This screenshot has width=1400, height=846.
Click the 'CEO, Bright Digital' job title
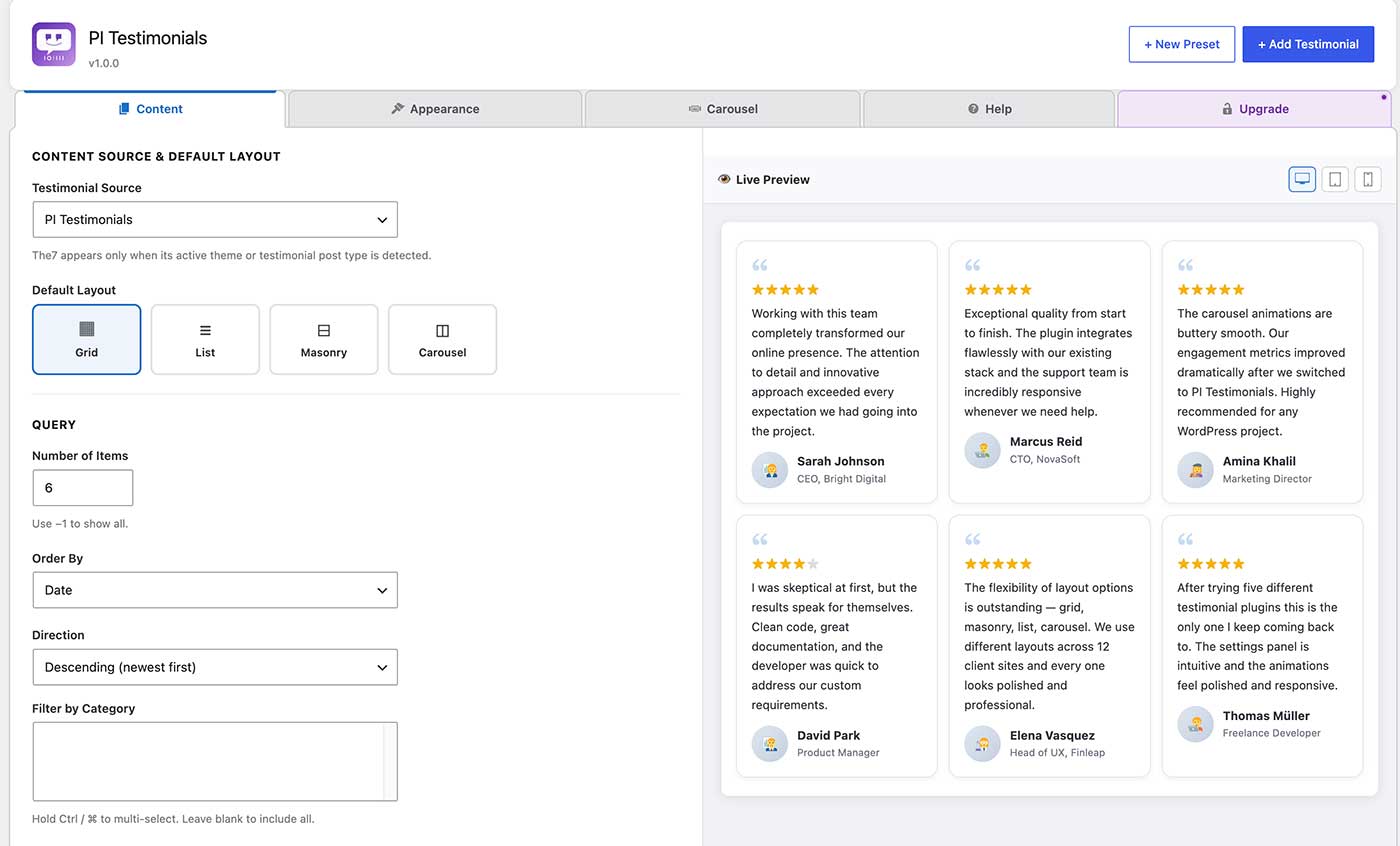click(x=842, y=479)
